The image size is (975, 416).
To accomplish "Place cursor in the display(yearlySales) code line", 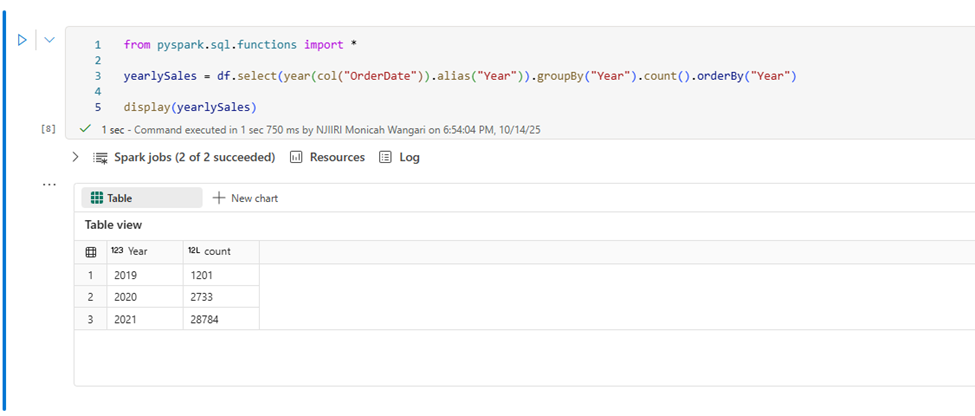I will pyautogui.click(x=190, y=107).
